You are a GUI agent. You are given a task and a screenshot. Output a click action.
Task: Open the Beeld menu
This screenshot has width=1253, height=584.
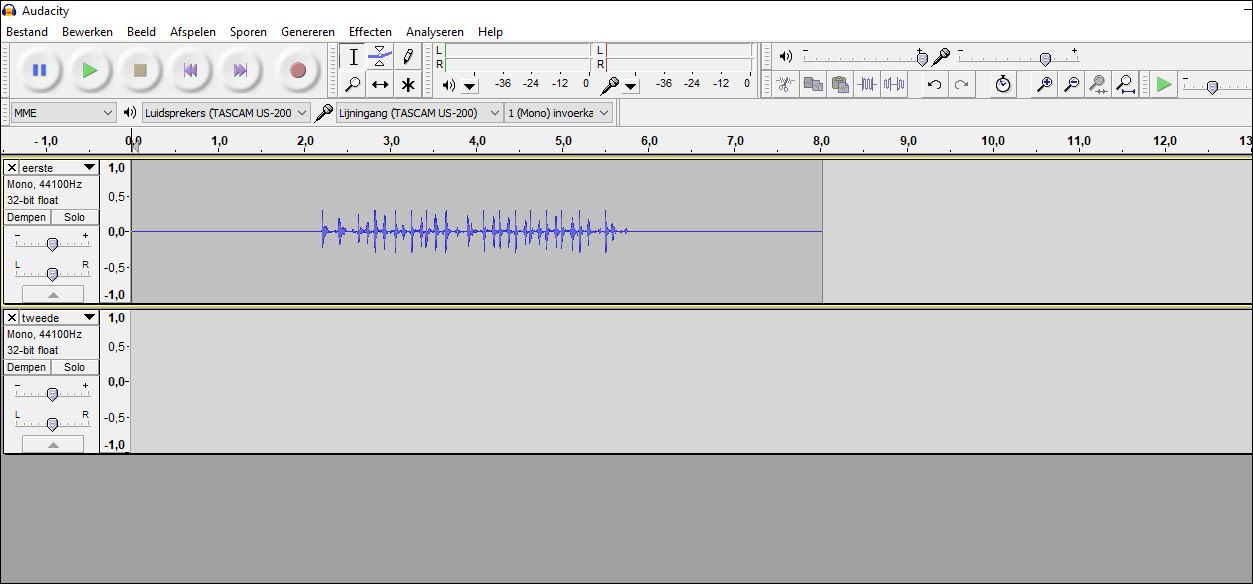click(x=141, y=32)
